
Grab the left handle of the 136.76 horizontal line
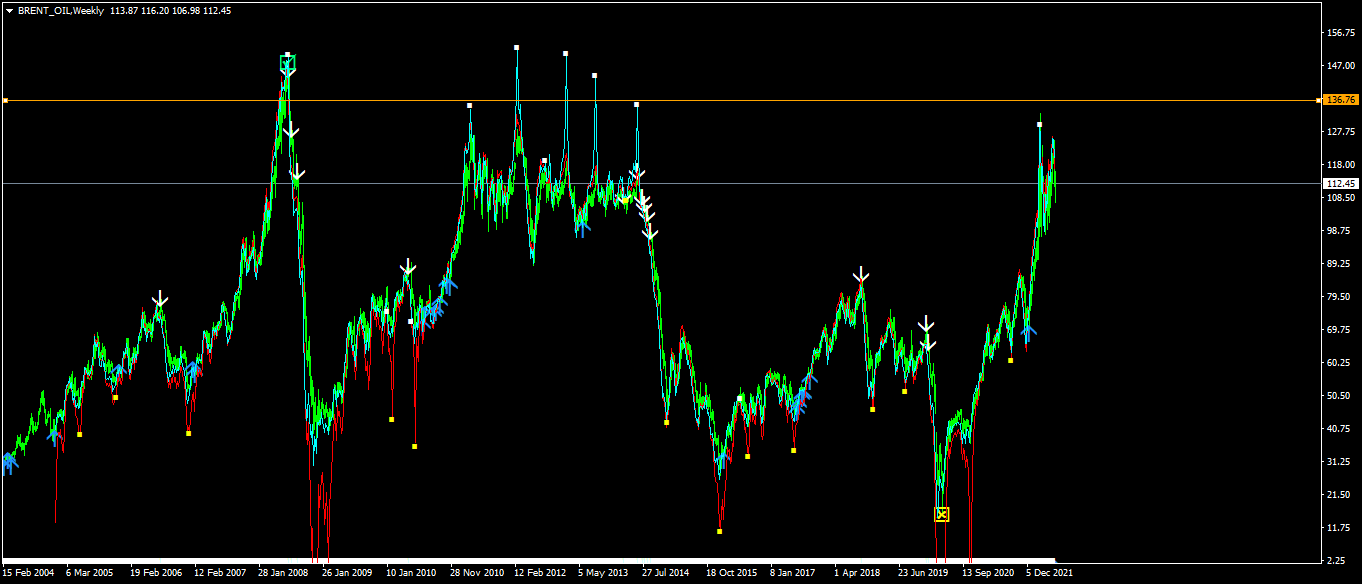click(5, 100)
